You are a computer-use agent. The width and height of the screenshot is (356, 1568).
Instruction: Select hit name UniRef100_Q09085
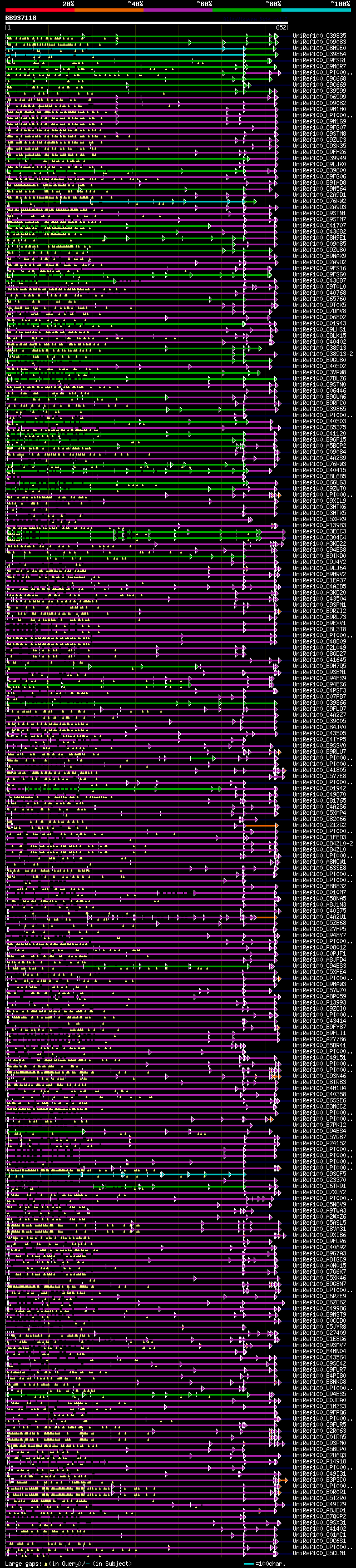point(319,244)
